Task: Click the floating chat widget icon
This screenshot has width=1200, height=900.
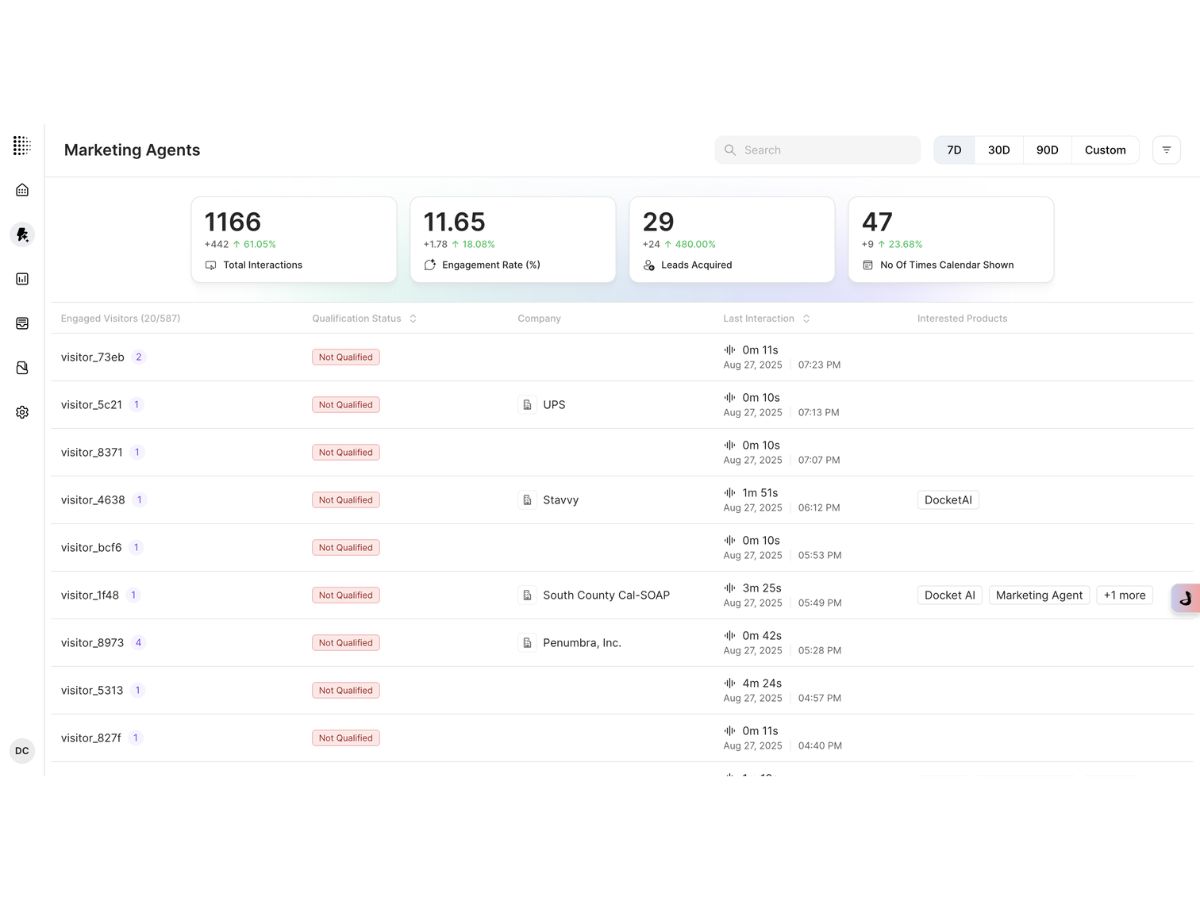Action: (1185, 599)
